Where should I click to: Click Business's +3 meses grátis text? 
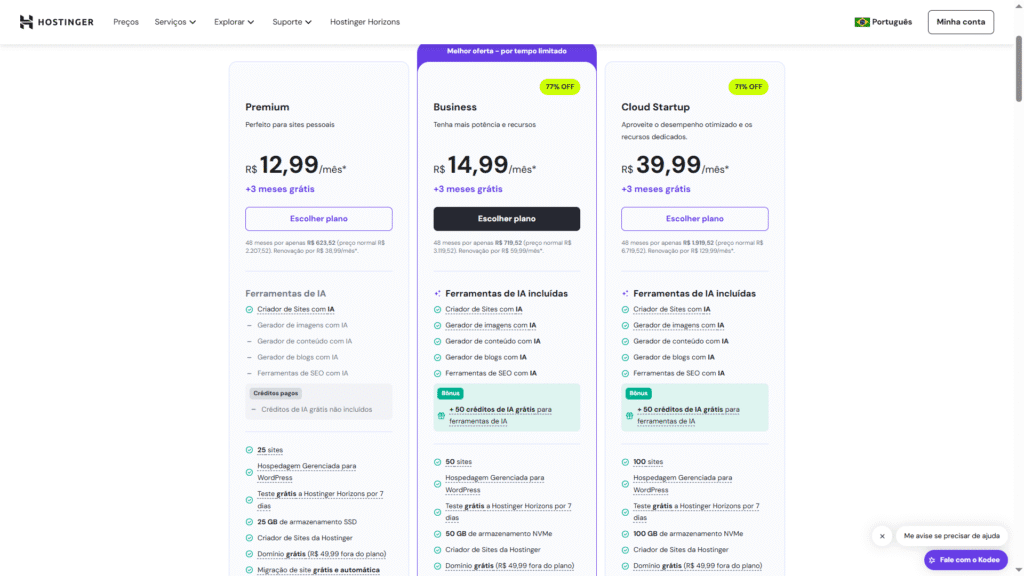[468, 189]
